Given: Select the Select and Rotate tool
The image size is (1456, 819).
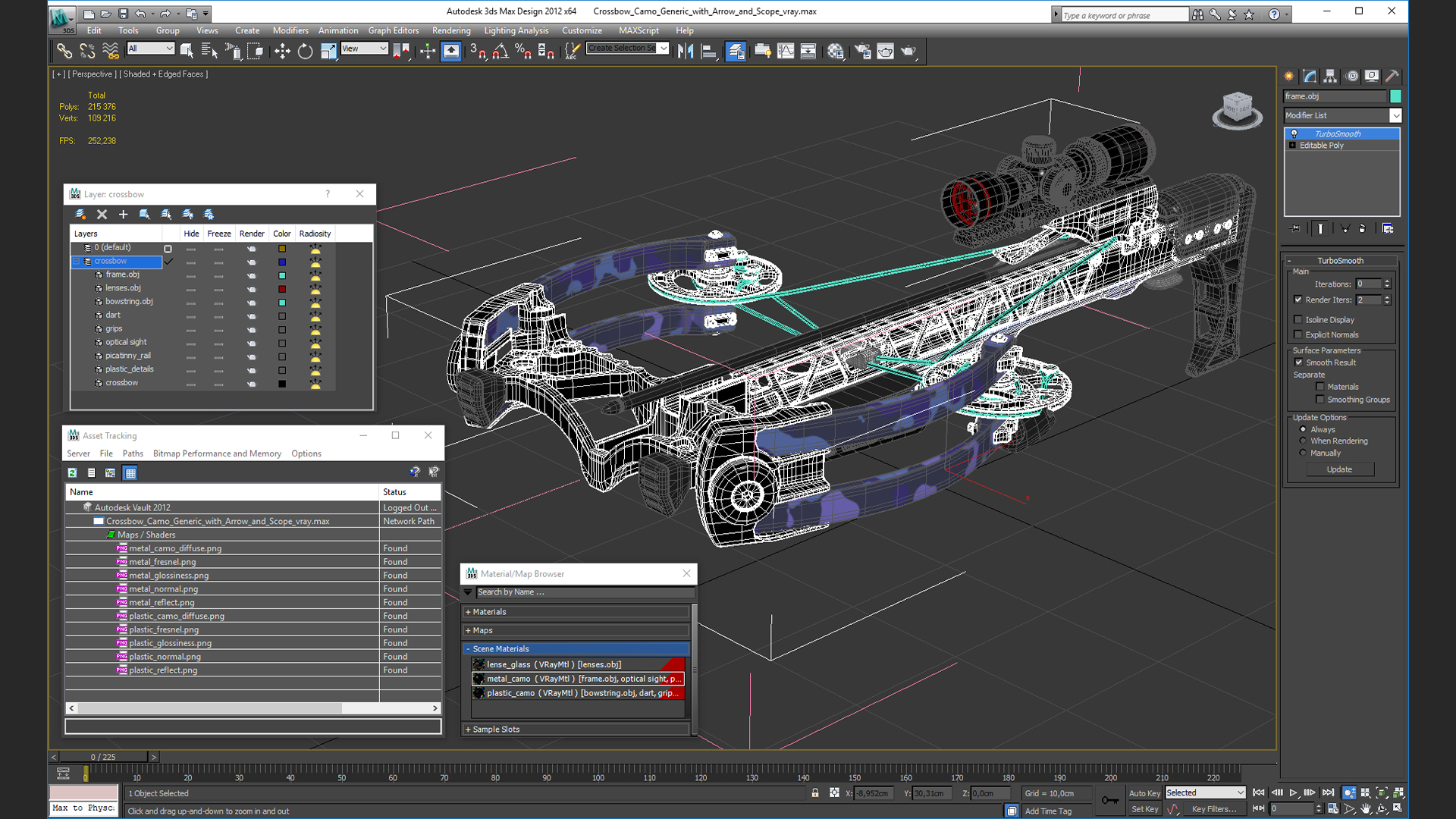Looking at the screenshot, I should tap(305, 51).
